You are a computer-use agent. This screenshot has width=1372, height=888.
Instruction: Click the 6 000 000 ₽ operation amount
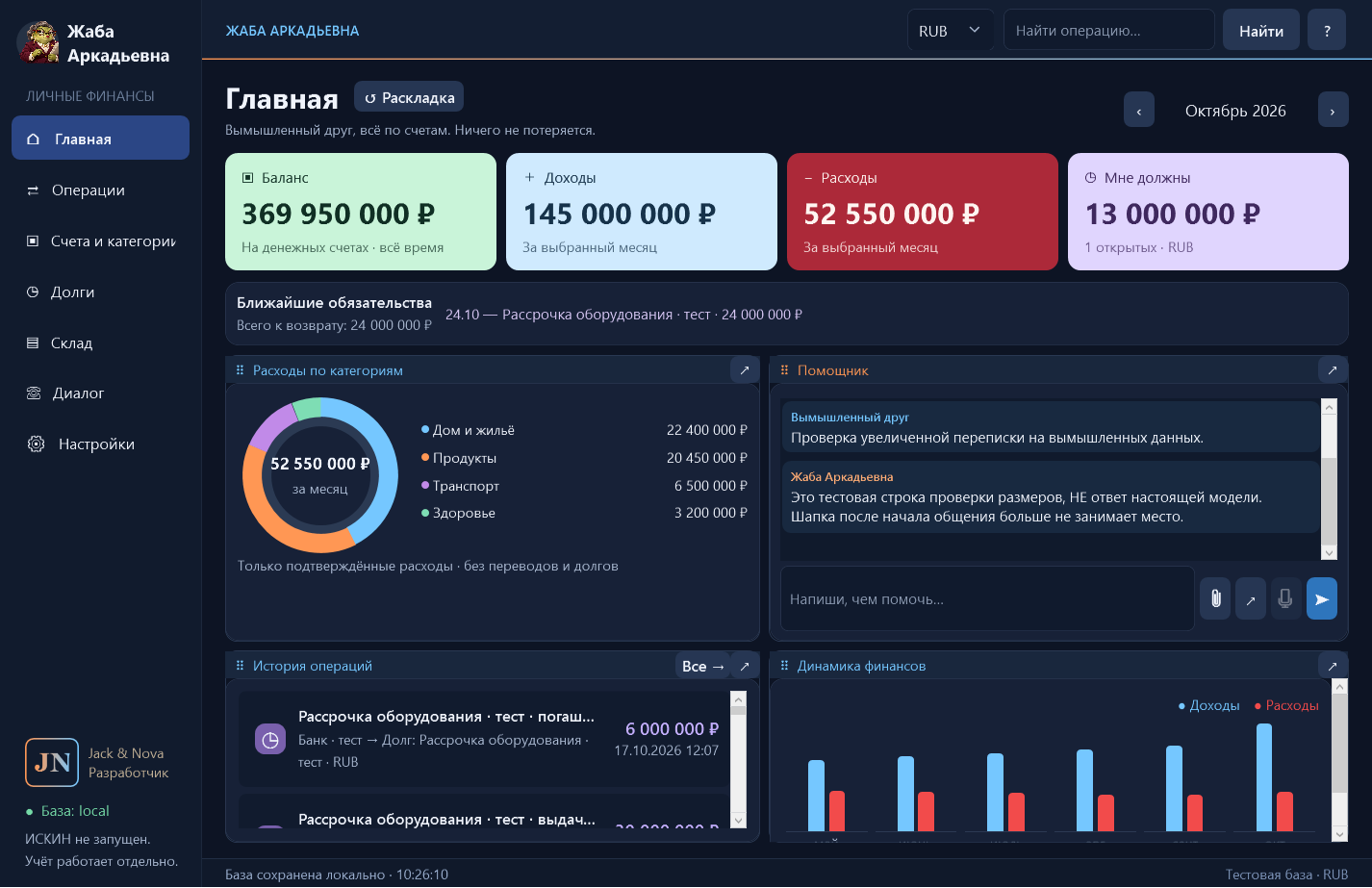pos(672,729)
